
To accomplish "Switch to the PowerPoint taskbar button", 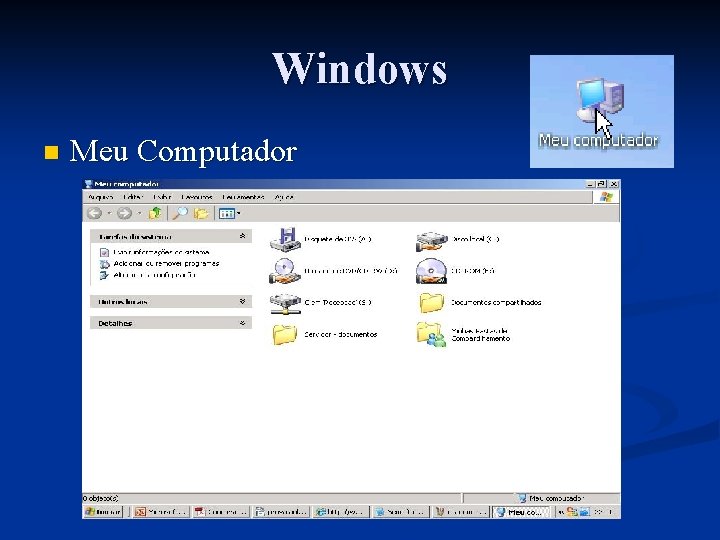I will (x=161, y=512).
